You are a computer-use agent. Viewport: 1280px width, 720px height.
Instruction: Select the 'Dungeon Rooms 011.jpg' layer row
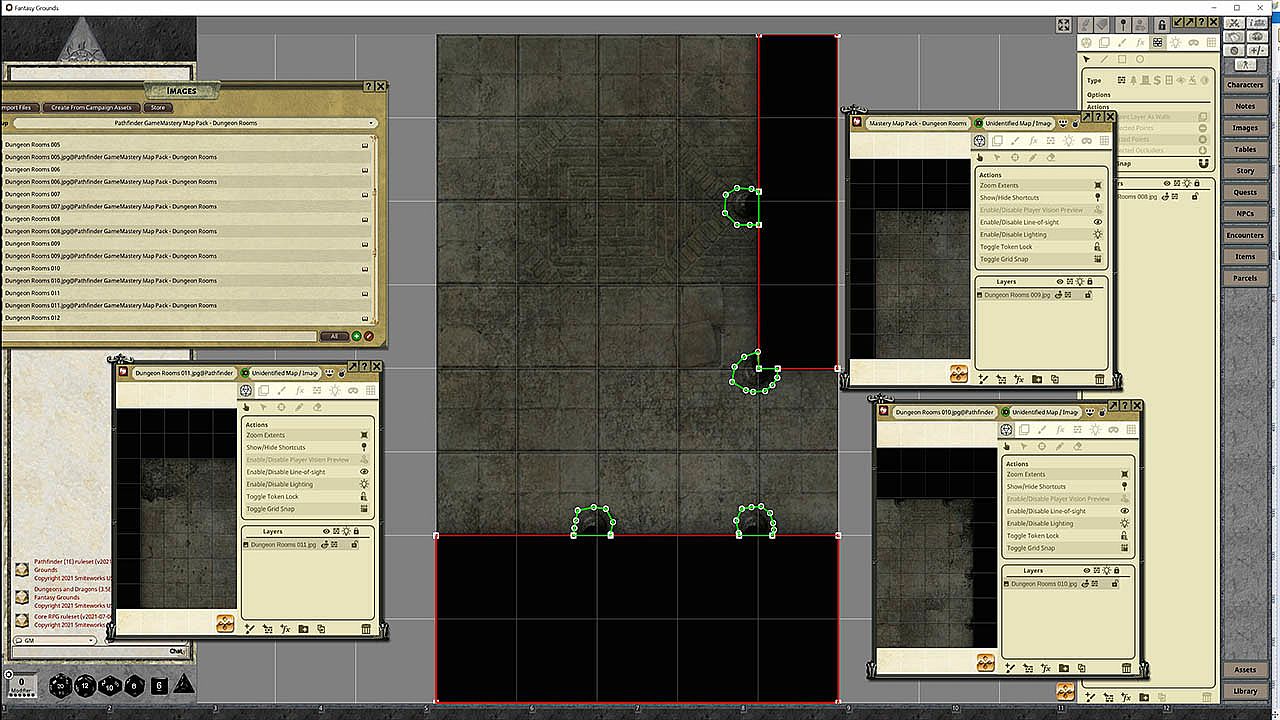(x=301, y=545)
